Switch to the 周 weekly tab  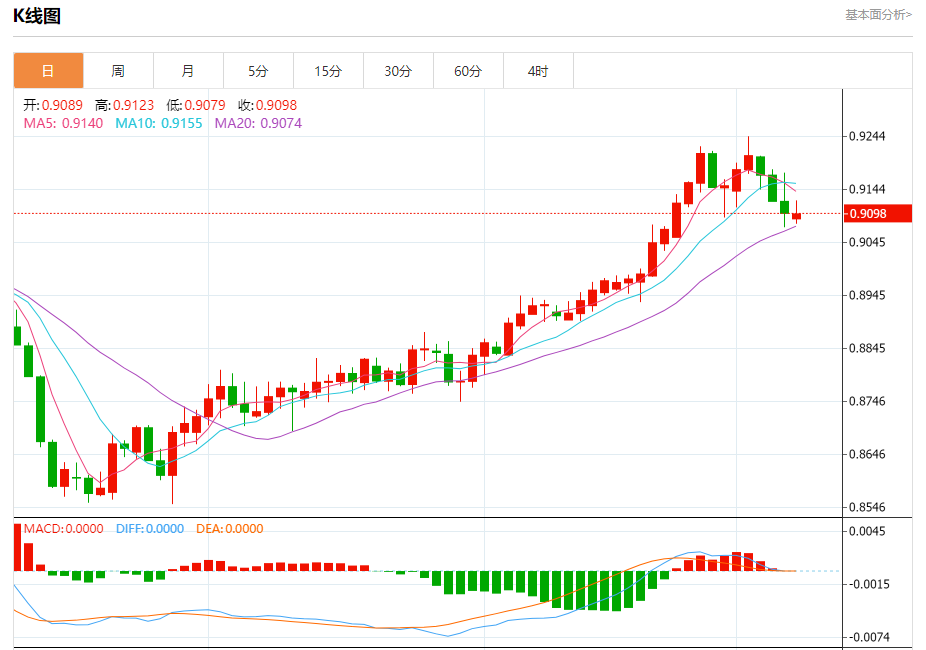pyautogui.click(x=118, y=71)
